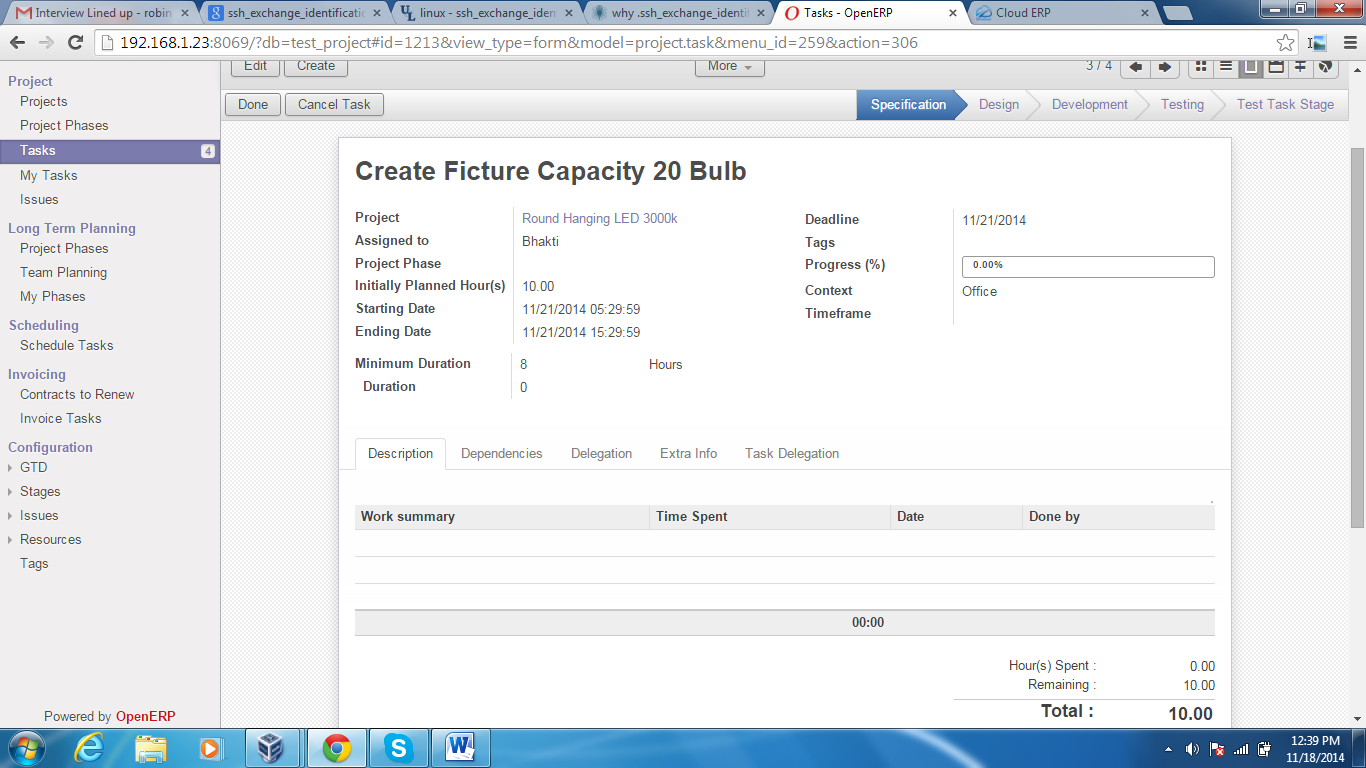1366x768 pixels.
Task: Switch to the Dependencies tab
Action: click(501, 453)
